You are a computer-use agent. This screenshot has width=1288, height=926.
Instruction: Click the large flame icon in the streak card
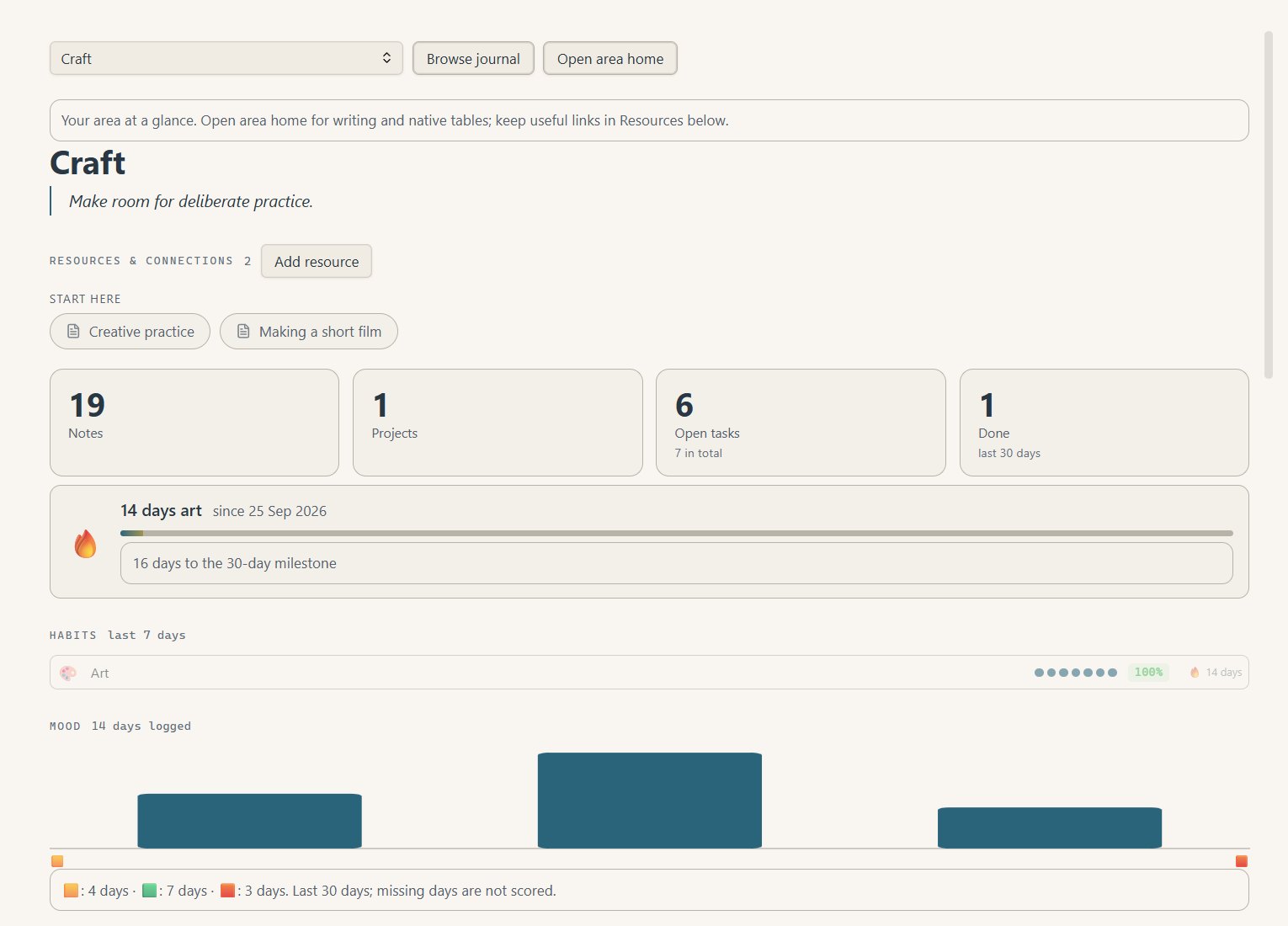click(x=85, y=543)
